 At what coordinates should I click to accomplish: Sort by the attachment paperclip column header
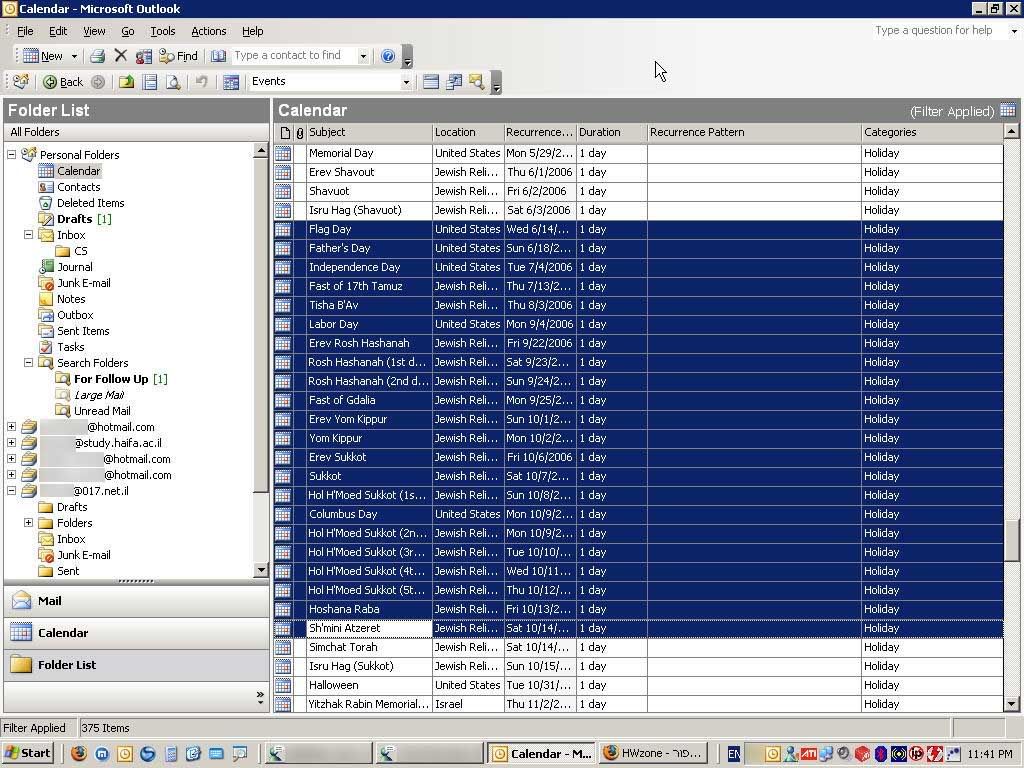pyautogui.click(x=300, y=133)
